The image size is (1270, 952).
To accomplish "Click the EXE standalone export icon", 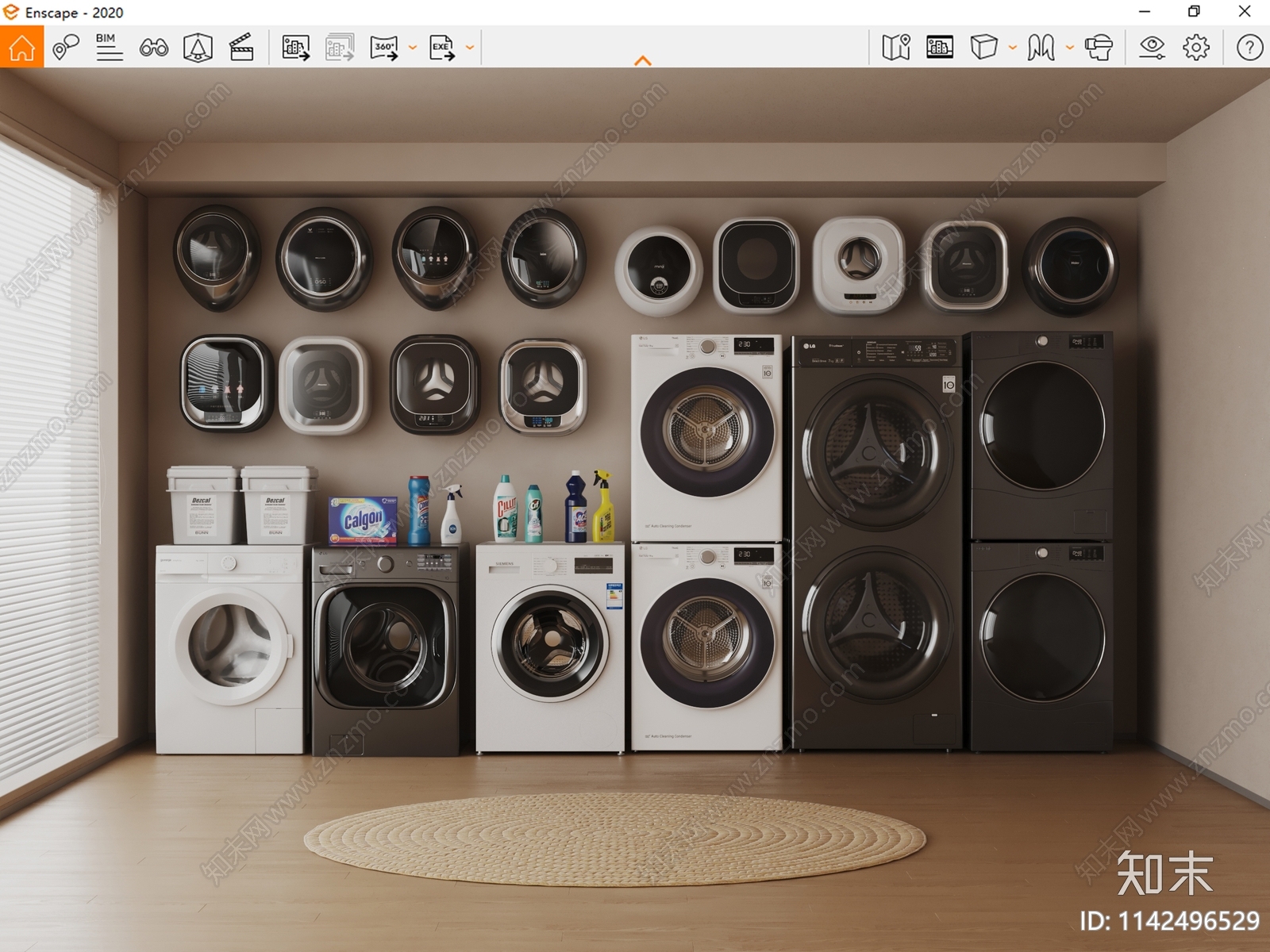I will [442, 48].
